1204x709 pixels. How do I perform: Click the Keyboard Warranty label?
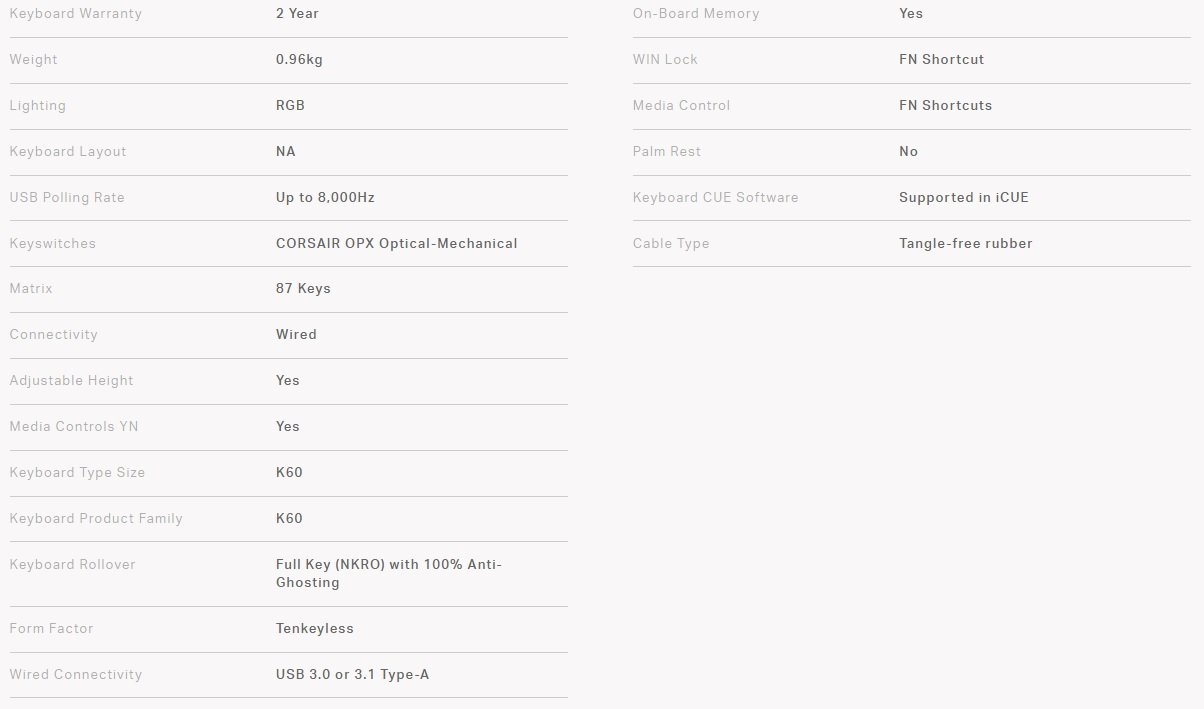coord(76,14)
